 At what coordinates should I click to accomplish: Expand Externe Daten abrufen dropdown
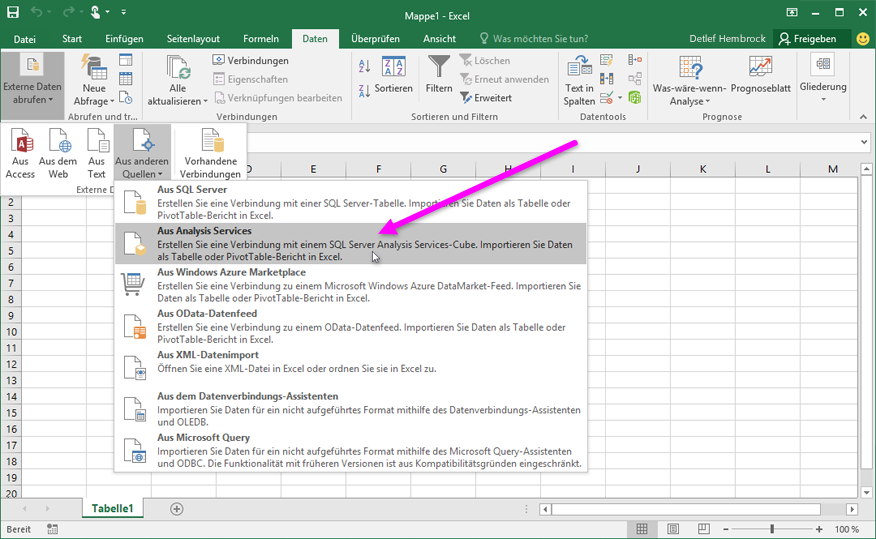[x=32, y=85]
